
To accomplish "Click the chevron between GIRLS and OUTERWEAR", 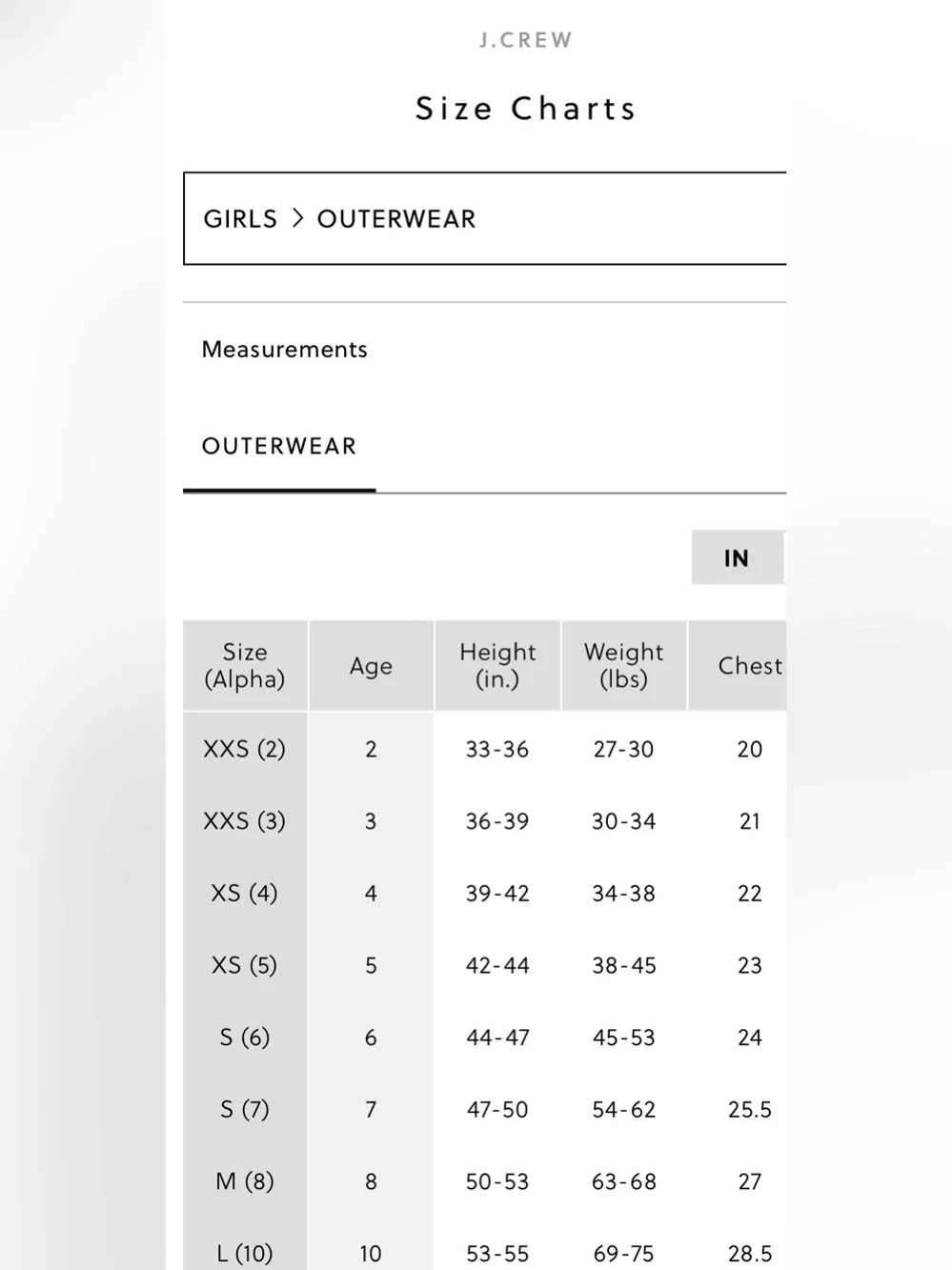I will tap(297, 218).
